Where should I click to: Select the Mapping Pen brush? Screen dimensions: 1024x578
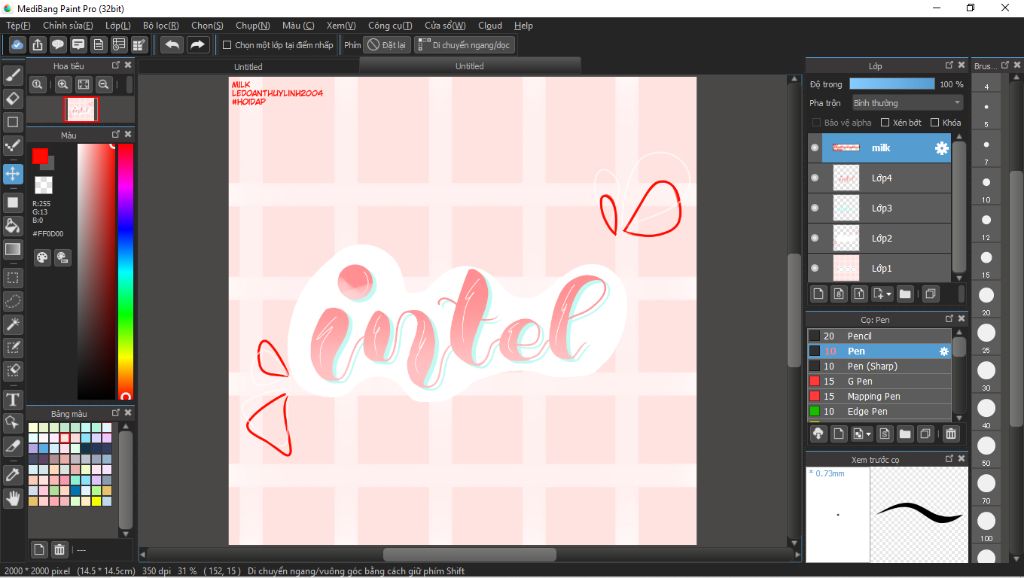(879, 396)
